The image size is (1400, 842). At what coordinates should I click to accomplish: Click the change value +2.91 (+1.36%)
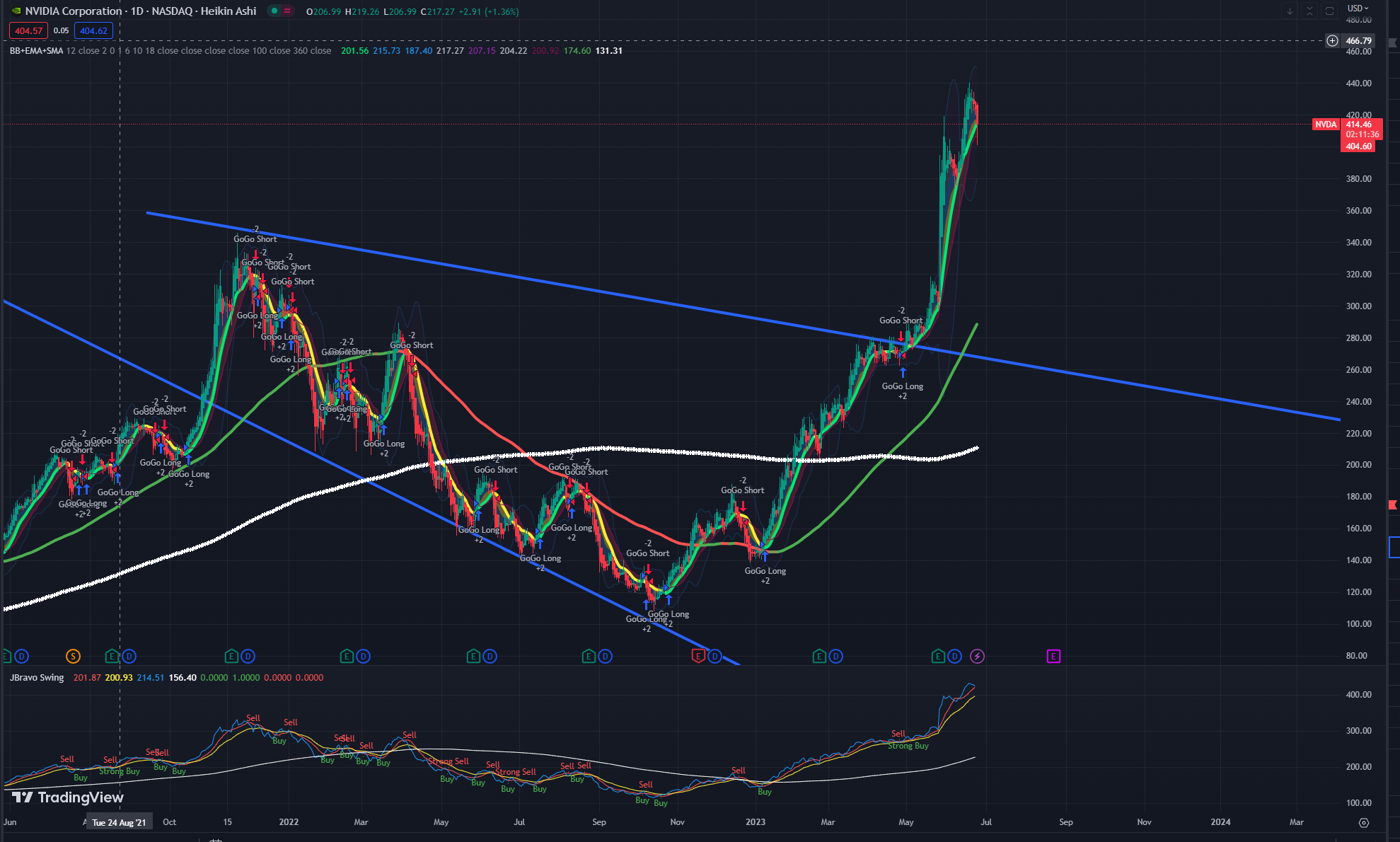(x=490, y=12)
